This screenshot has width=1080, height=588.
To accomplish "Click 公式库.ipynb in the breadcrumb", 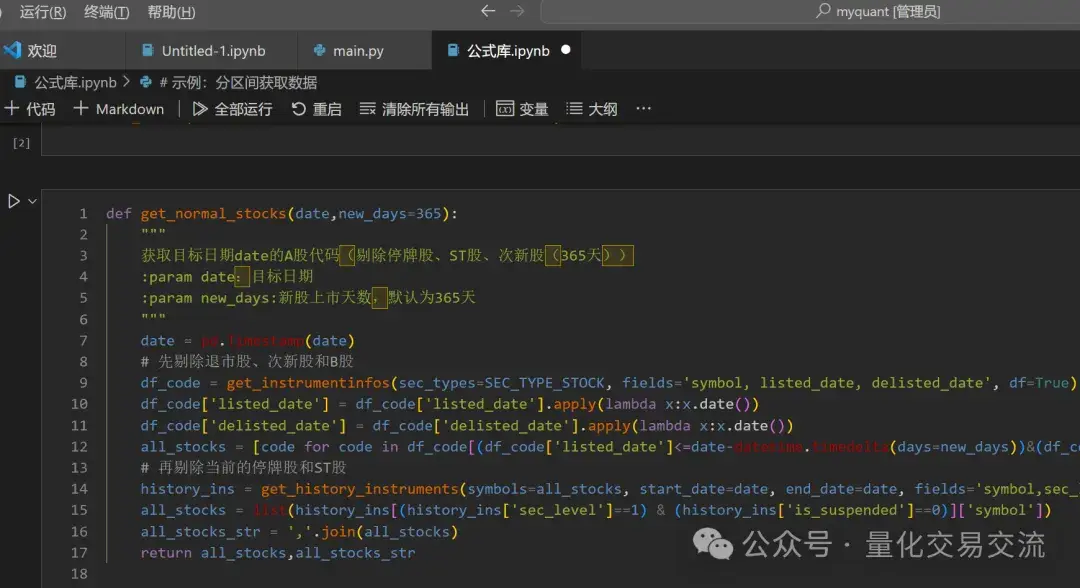I will [x=75, y=83].
